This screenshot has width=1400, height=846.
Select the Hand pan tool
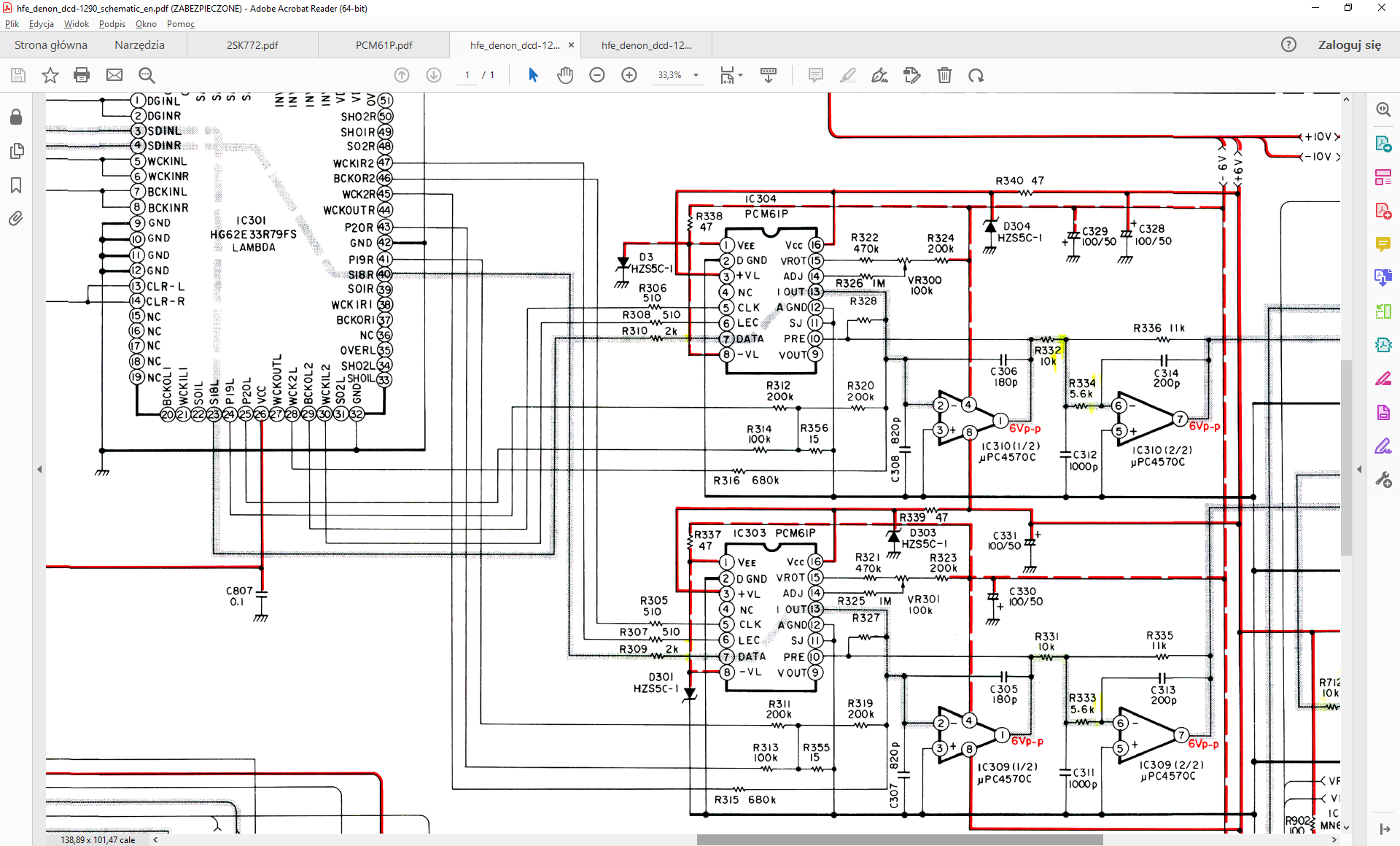click(565, 75)
